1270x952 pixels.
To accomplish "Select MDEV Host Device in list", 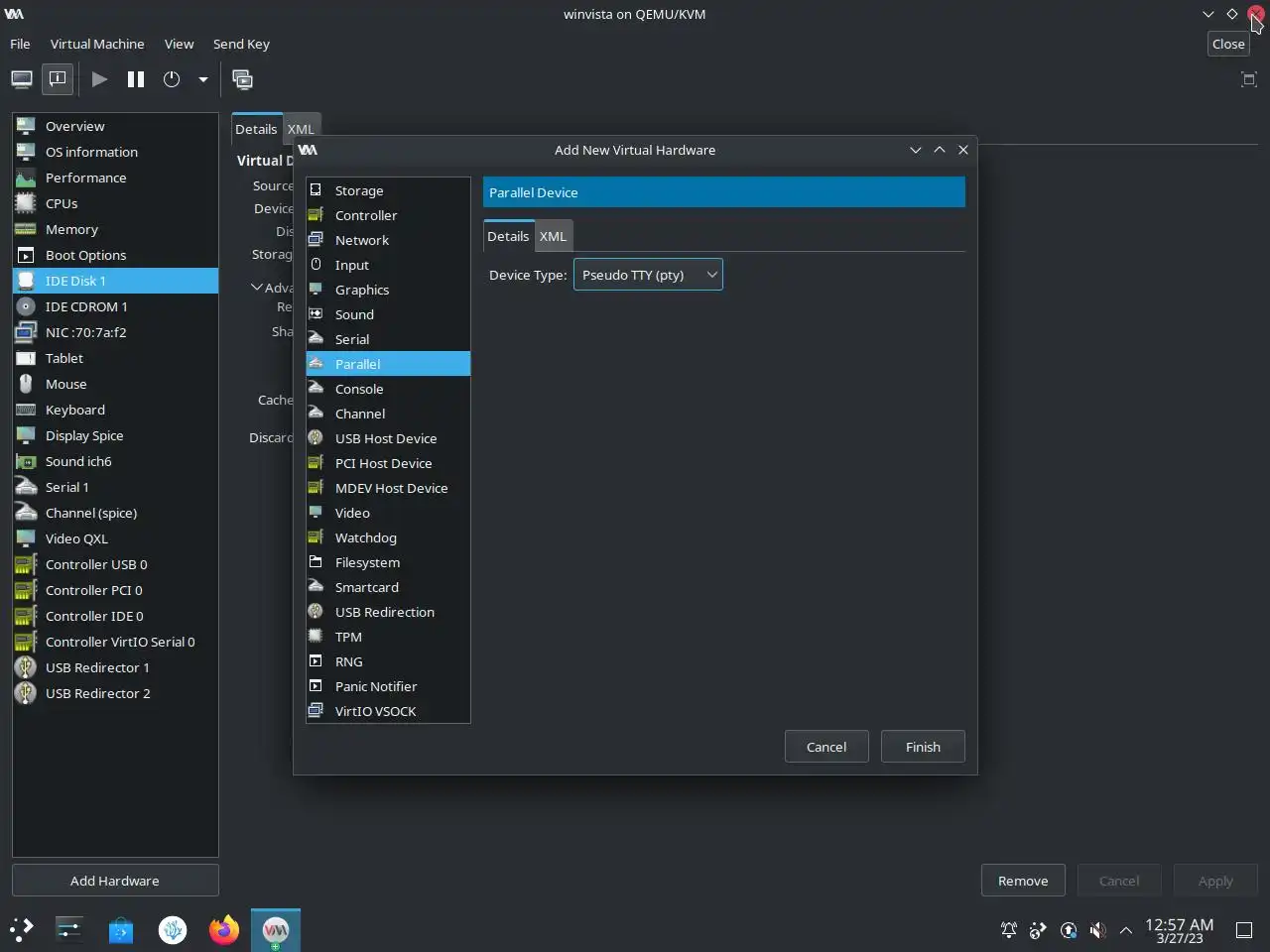I will pos(388,488).
